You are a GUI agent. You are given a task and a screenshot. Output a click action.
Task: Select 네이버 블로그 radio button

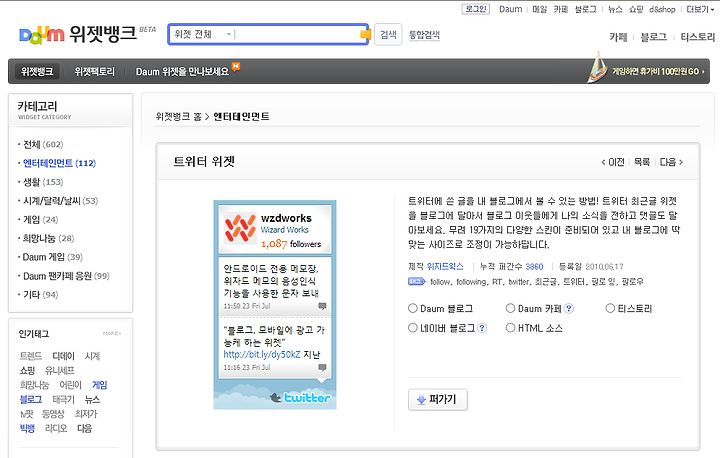coord(413,328)
